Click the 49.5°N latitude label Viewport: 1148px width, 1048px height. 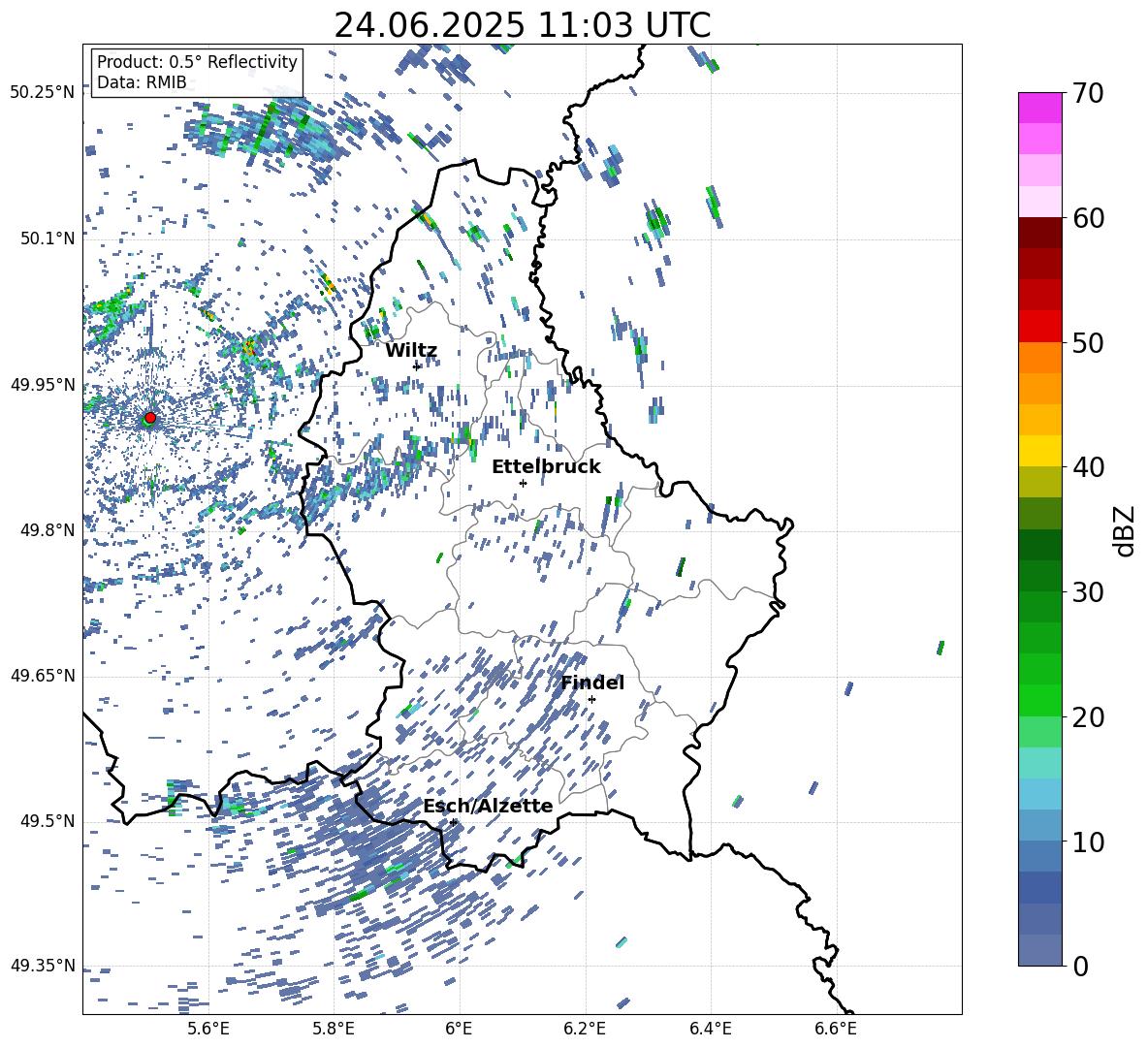click(x=48, y=821)
